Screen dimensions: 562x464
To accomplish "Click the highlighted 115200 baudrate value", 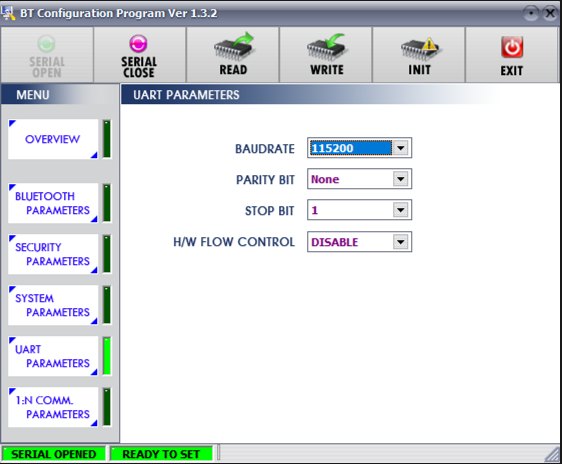I will point(351,148).
